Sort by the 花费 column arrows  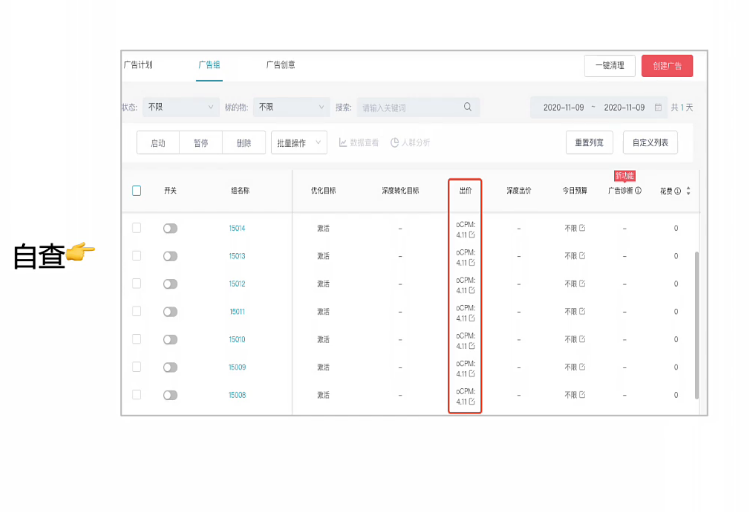pos(688,190)
